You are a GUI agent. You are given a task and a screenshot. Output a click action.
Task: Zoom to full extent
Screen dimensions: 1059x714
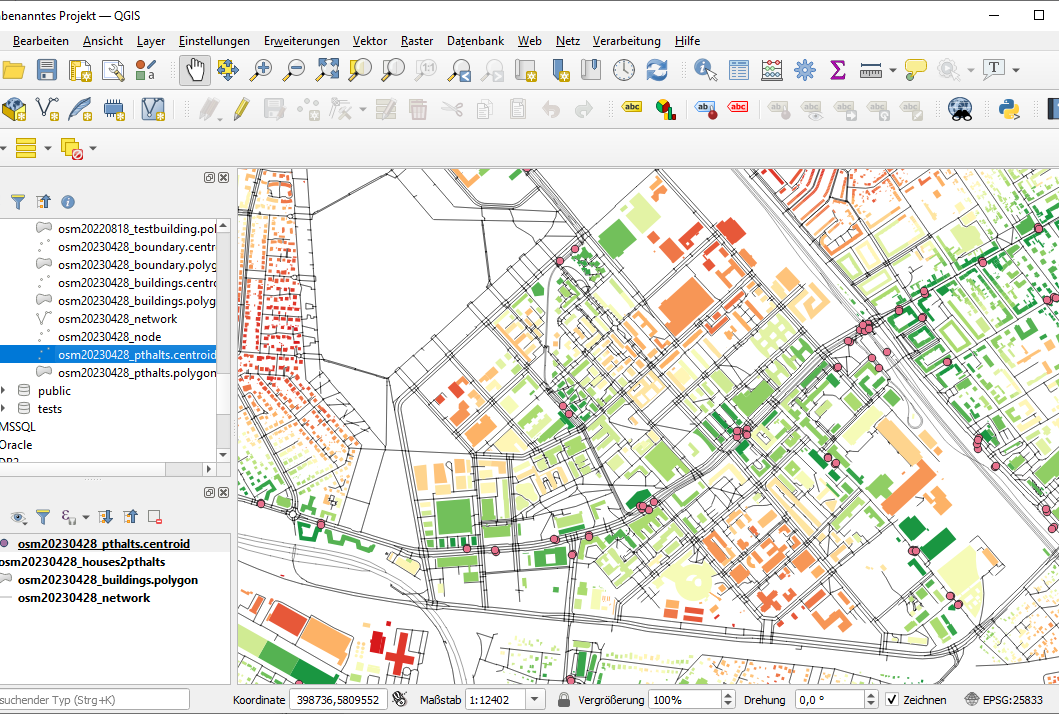[x=327, y=70]
